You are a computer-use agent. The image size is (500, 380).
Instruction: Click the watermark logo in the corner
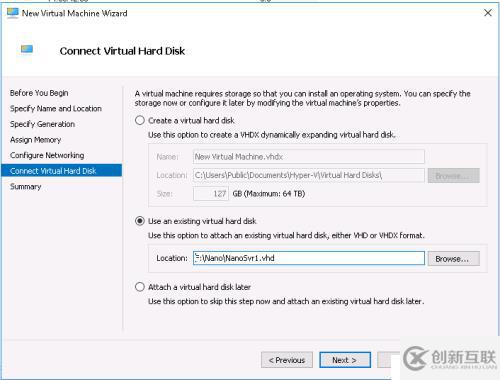pos(449,358)
